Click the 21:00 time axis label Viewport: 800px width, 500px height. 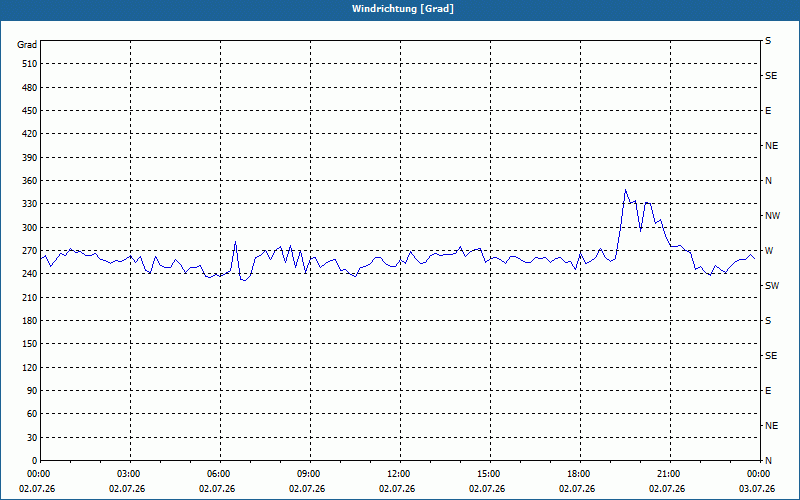click(668, 474)
